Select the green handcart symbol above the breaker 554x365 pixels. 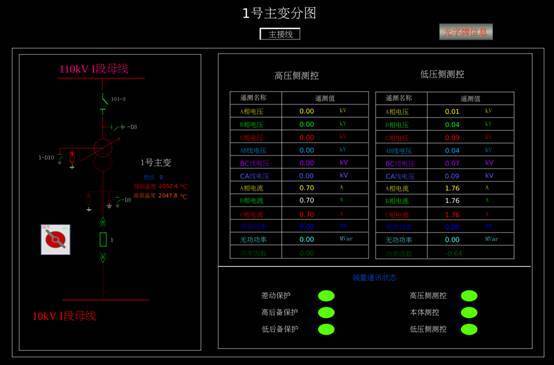pyautogui.click(x=103, y=222)
